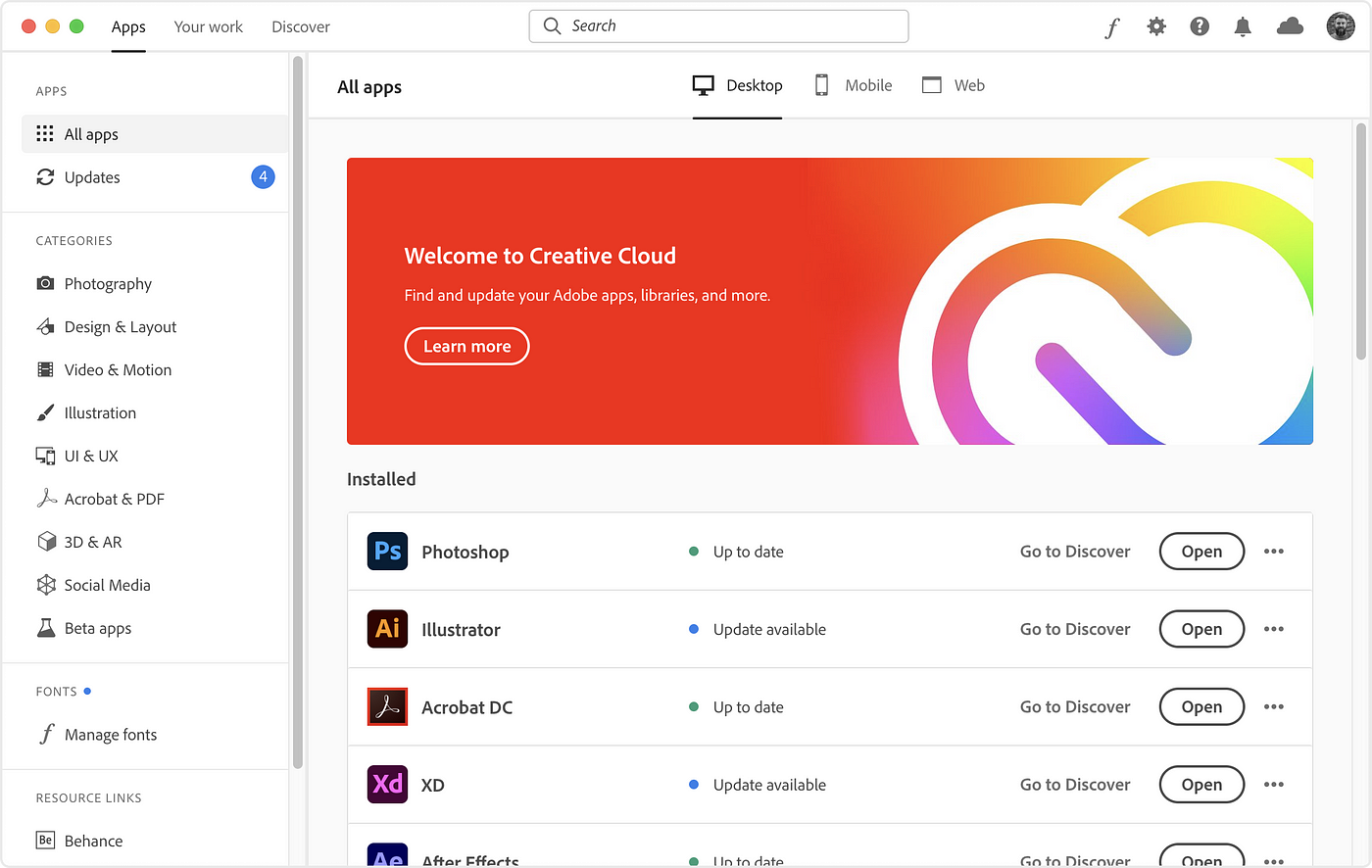
Task: Click the Updates count badge 4
Action: point(263,177)
